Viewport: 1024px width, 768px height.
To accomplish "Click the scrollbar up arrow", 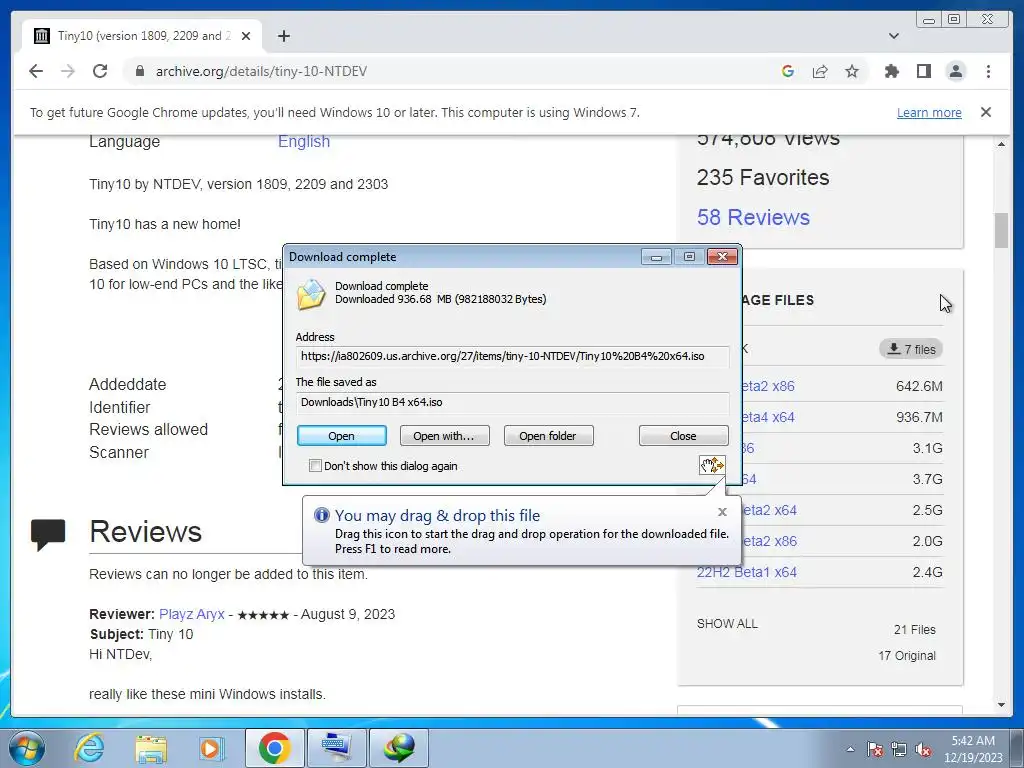I will click(1001, 144).
